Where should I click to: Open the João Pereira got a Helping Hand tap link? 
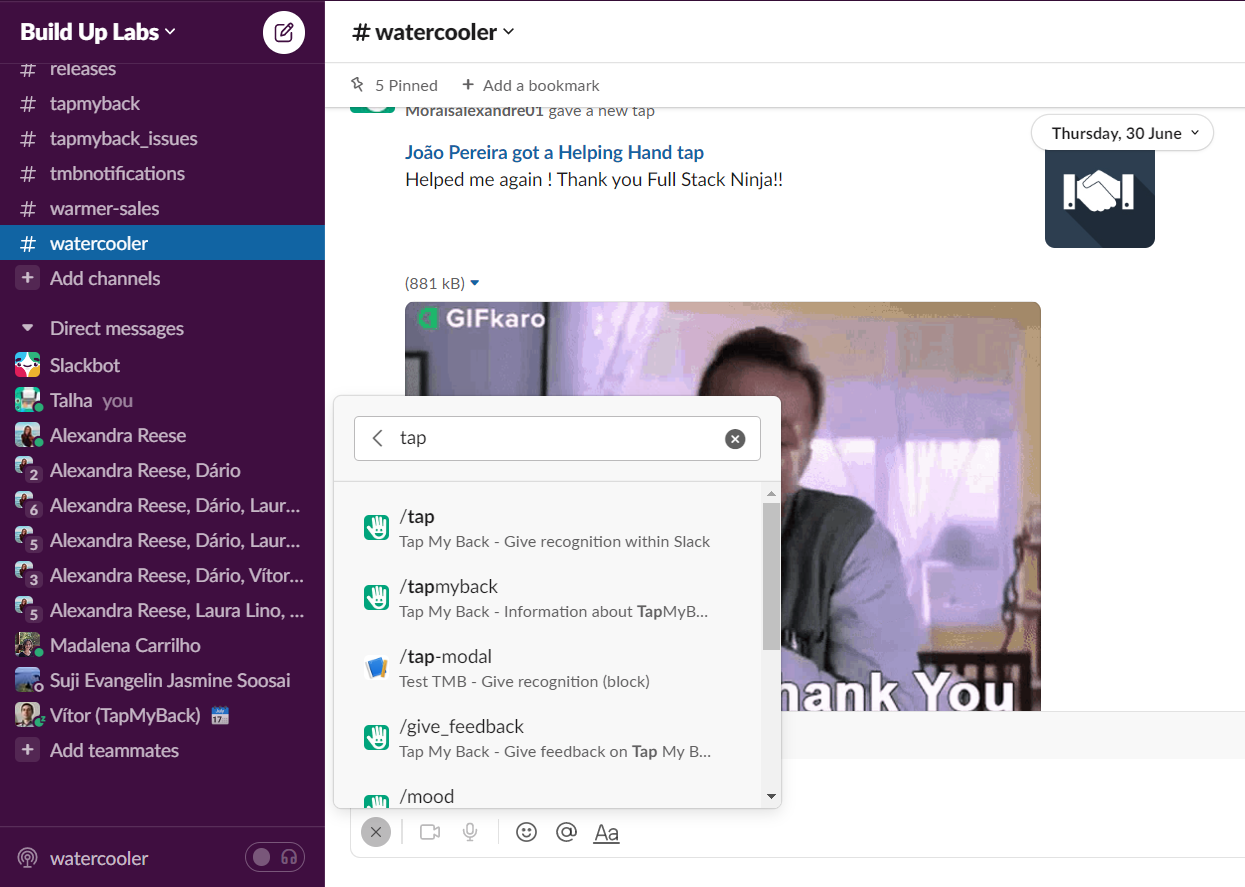(554, 152)
